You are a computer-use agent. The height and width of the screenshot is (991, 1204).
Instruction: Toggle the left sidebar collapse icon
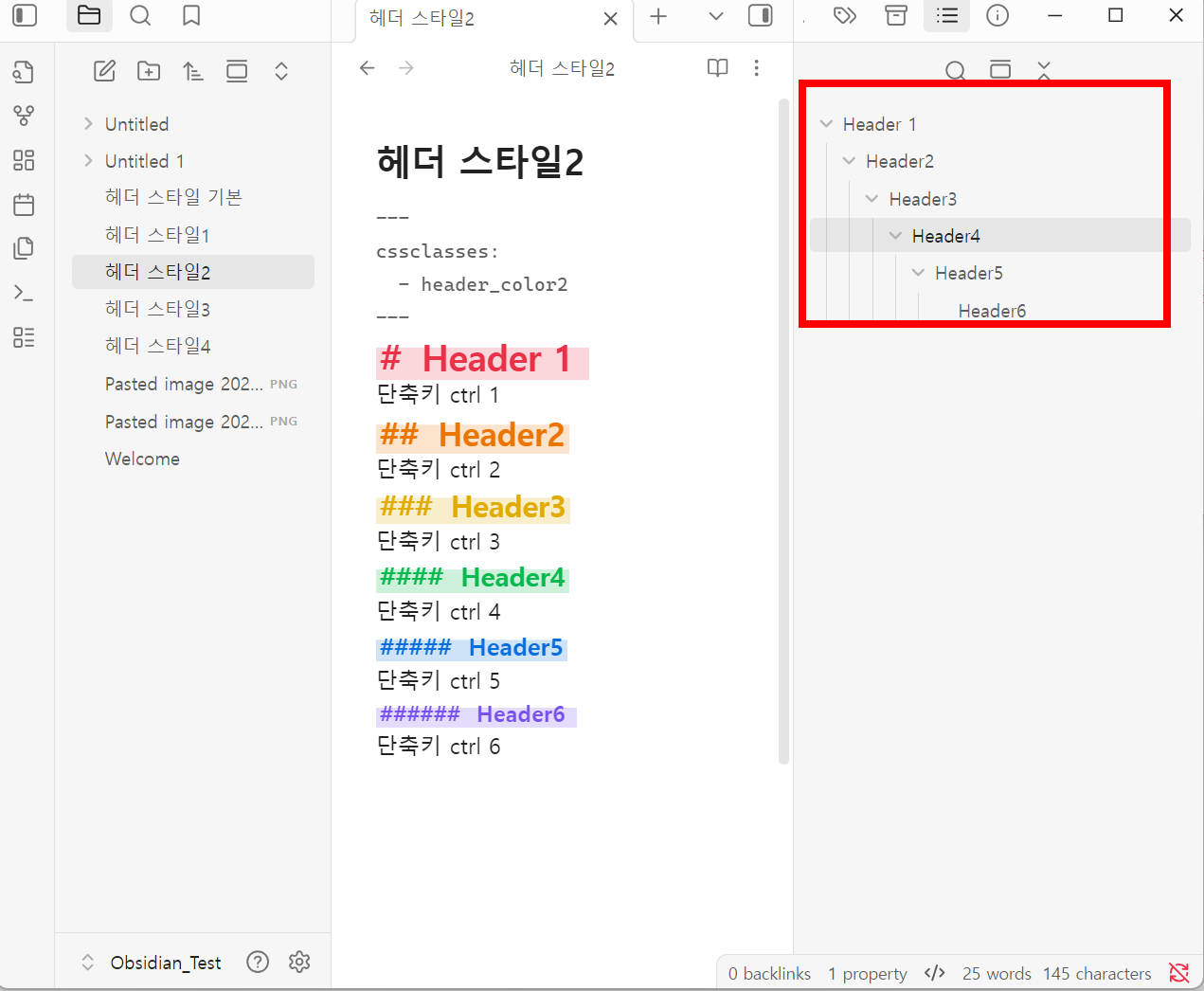point(25,15)
